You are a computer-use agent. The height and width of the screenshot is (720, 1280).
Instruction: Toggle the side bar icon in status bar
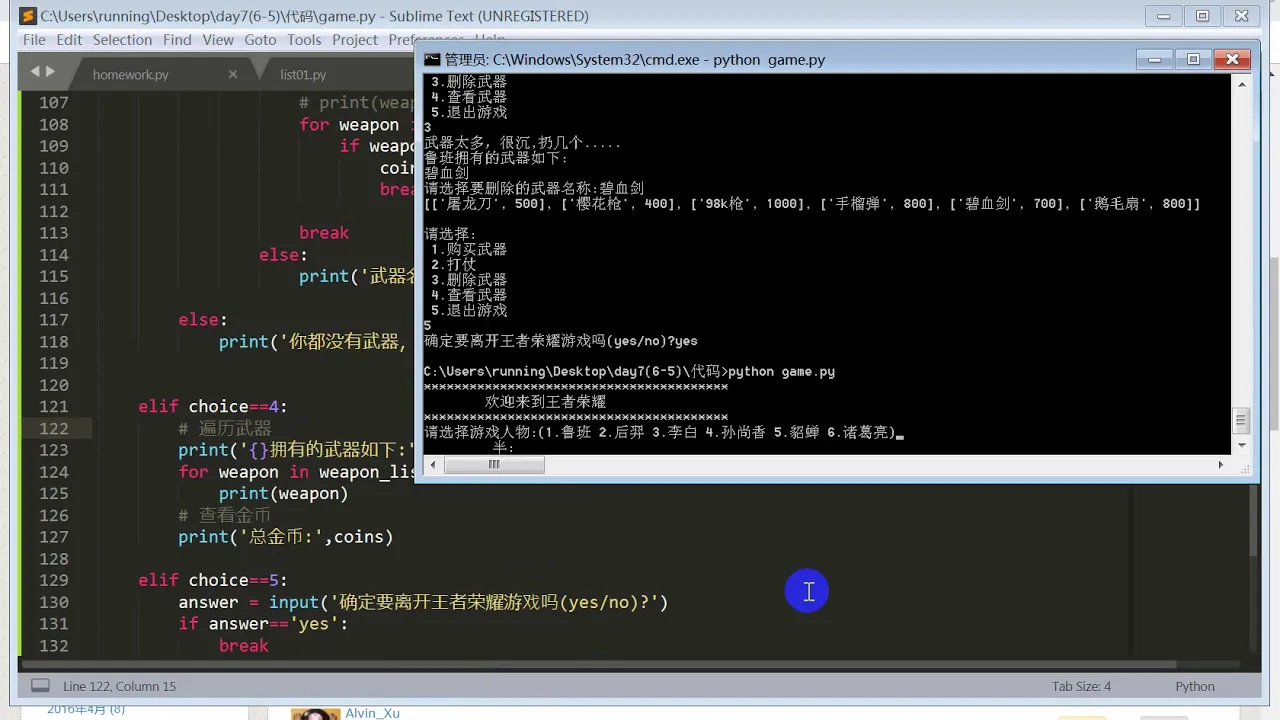click(x=40, y=686)
